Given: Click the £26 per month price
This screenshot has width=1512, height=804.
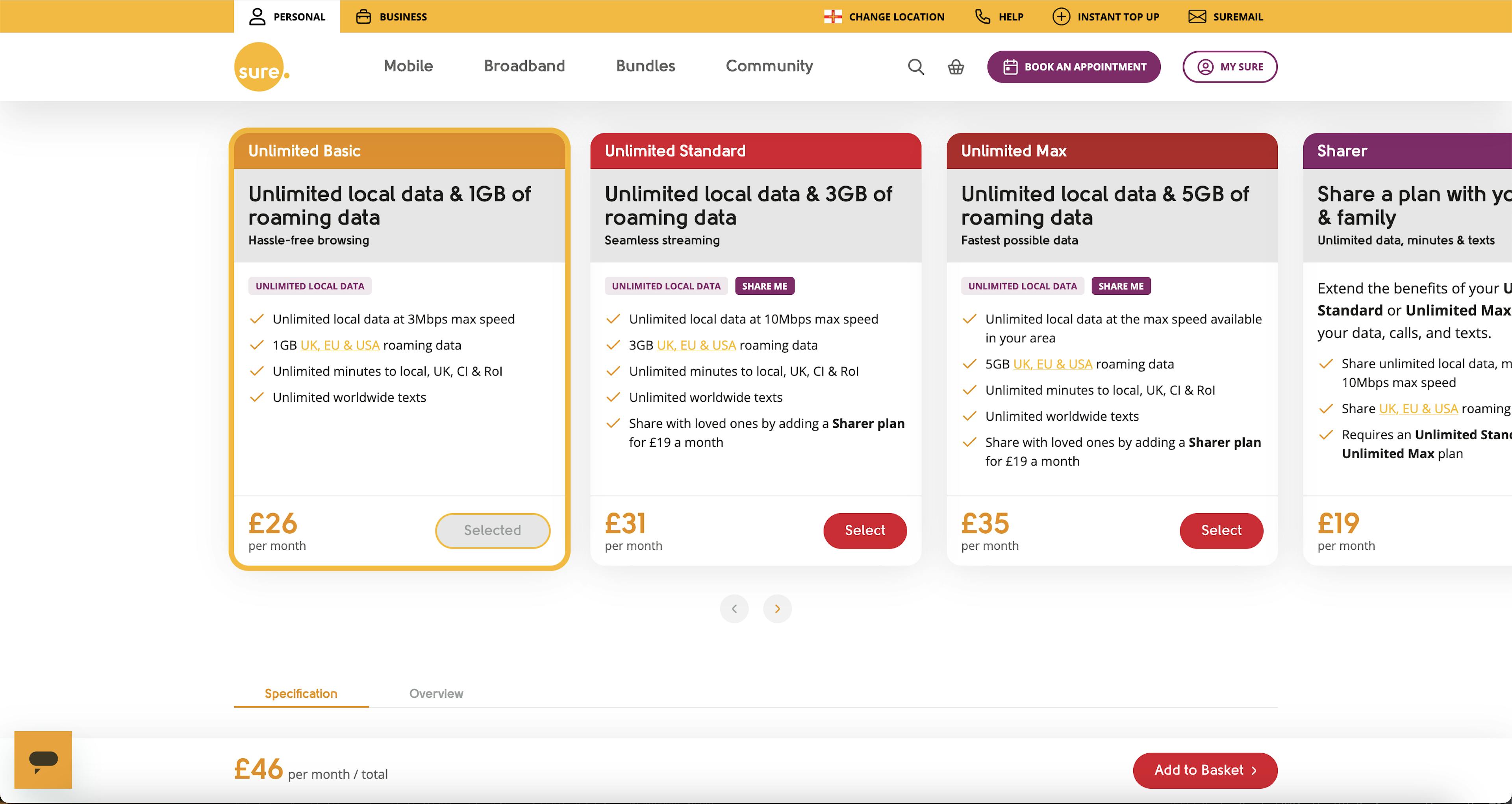Looking at the screenshot, I should click(276, 531).
